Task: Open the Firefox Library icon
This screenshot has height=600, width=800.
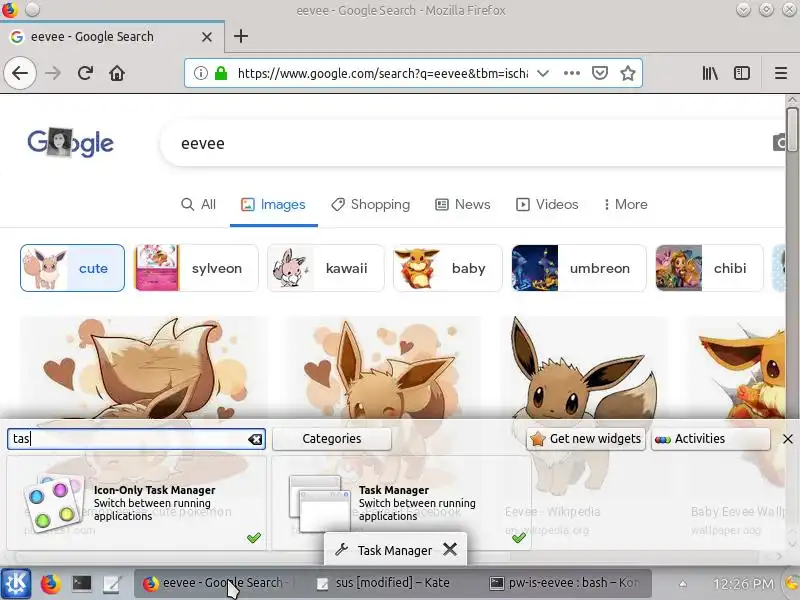Action: pos(710,73)
